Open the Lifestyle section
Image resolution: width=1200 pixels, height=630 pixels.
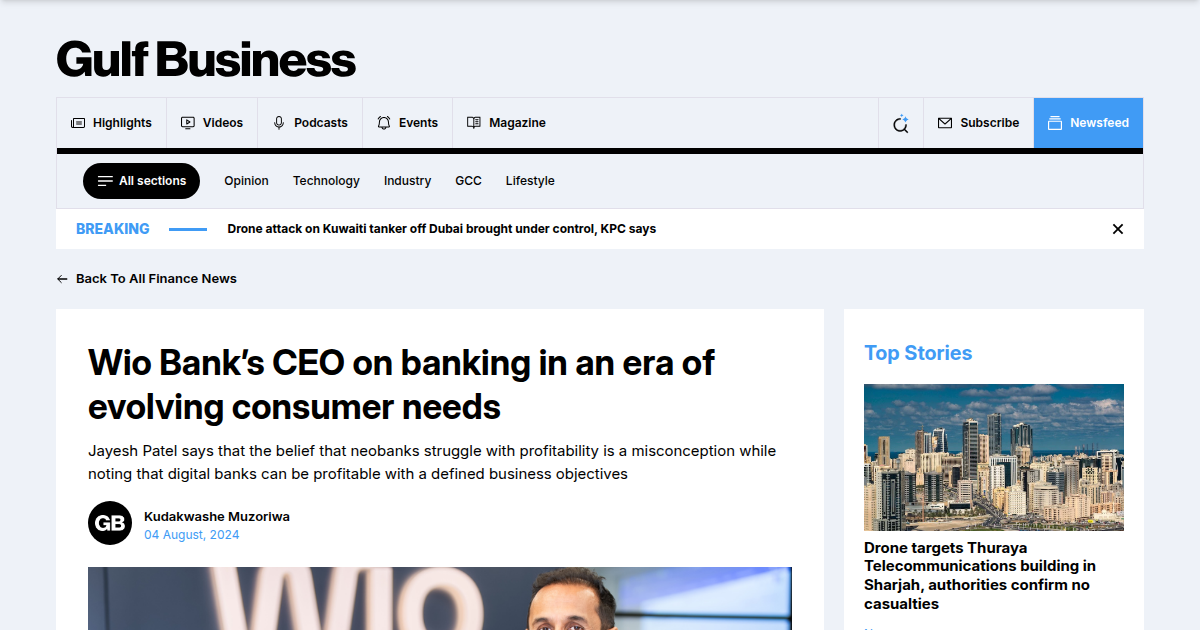(530, 181)
